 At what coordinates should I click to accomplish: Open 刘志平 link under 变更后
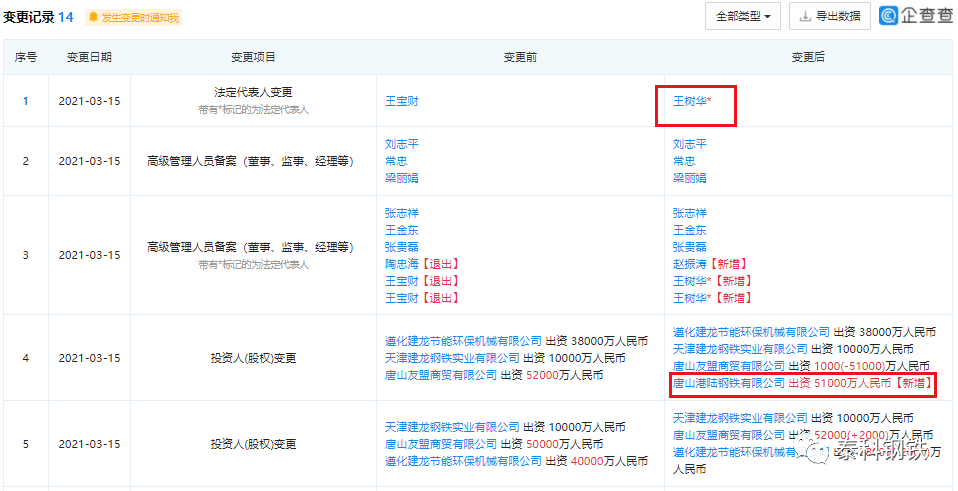click(x=690, y=144)
